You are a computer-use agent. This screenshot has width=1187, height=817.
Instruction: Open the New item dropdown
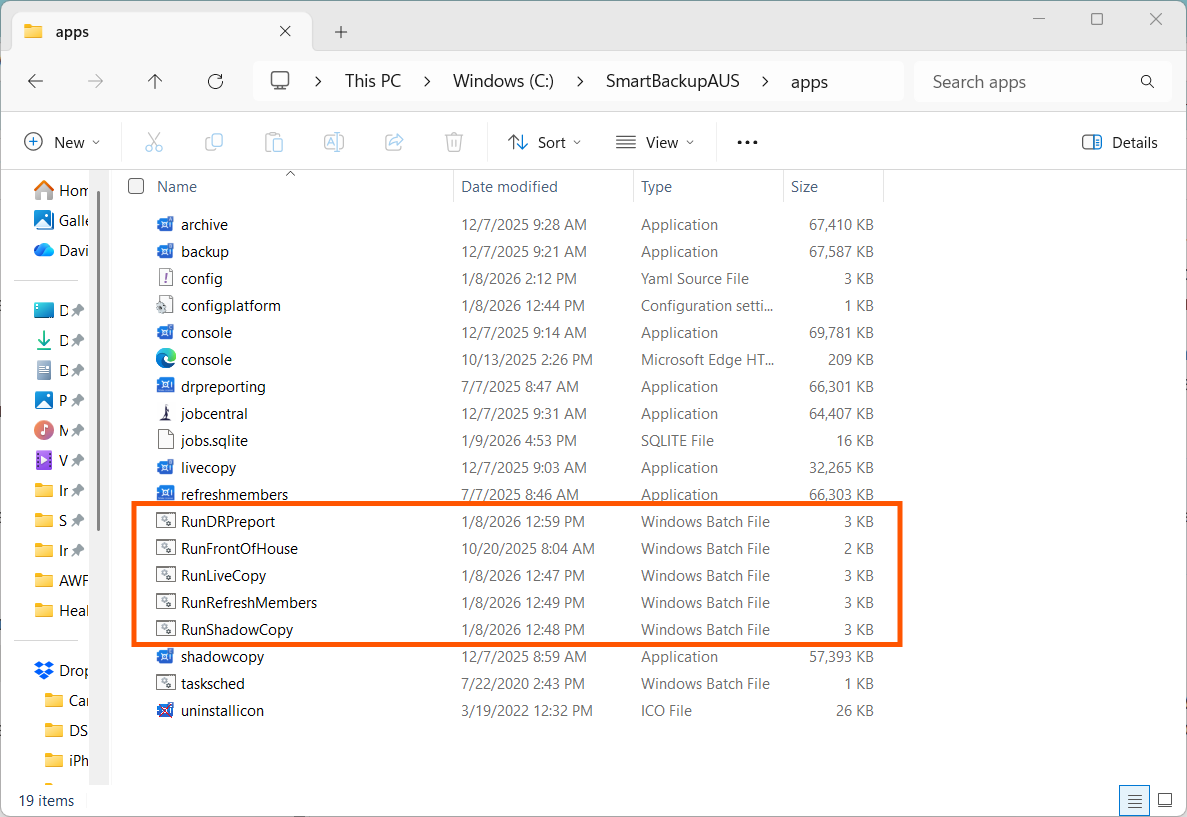tap(62, 142)
